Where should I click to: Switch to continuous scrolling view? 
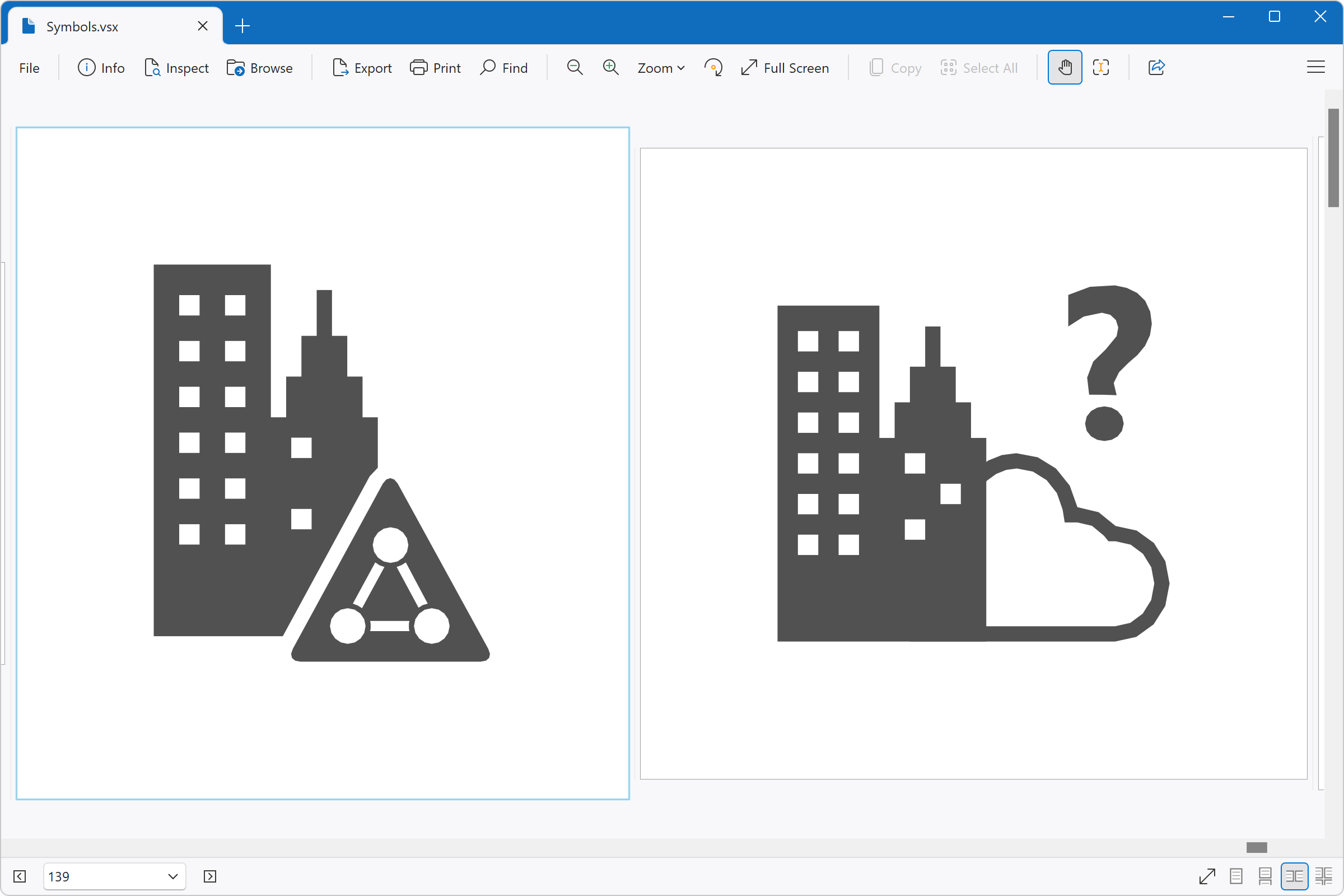[1265, 876]
